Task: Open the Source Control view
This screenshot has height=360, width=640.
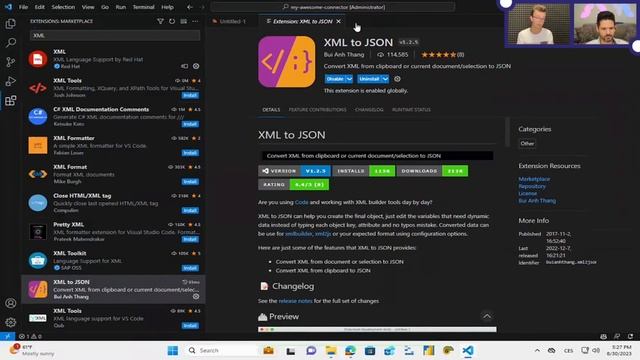Action: pyautogui.click(x=11, y=62)
